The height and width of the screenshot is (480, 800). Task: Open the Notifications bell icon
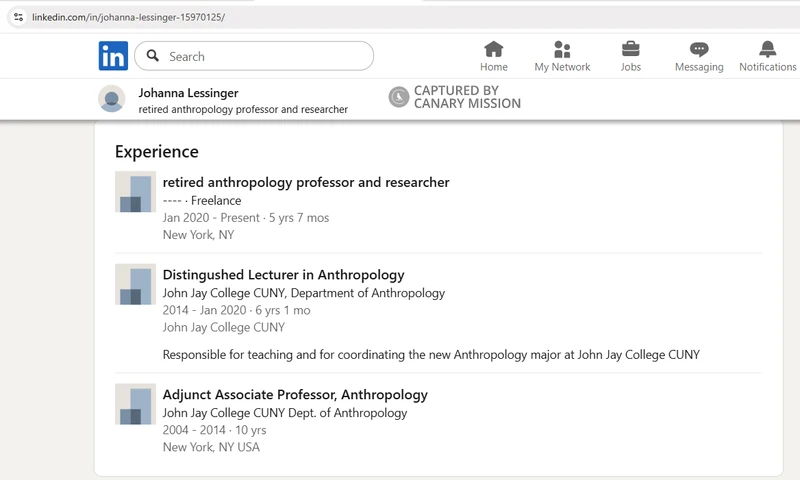[767, 49]
